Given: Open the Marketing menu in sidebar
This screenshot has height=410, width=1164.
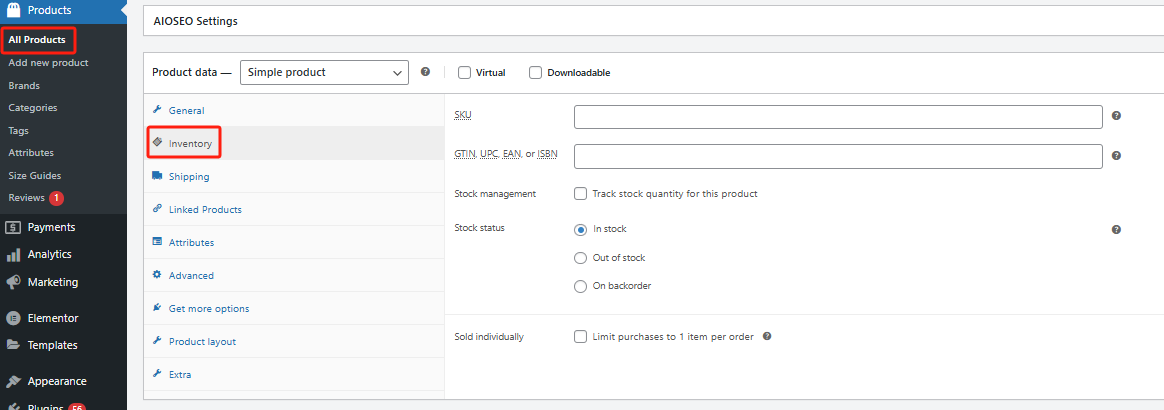Looking at the screenshot, I should [52, 282].
